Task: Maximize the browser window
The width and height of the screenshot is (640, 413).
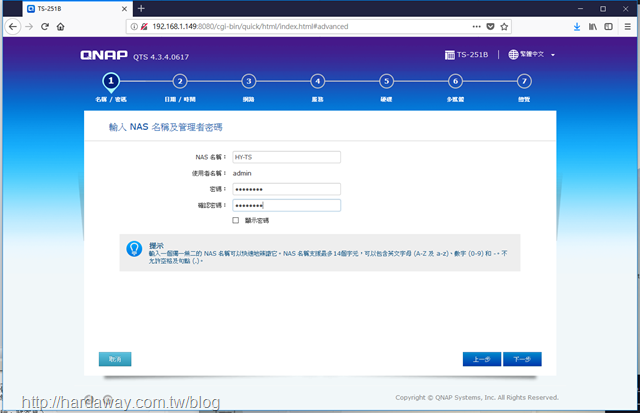Action: point(603,9)
